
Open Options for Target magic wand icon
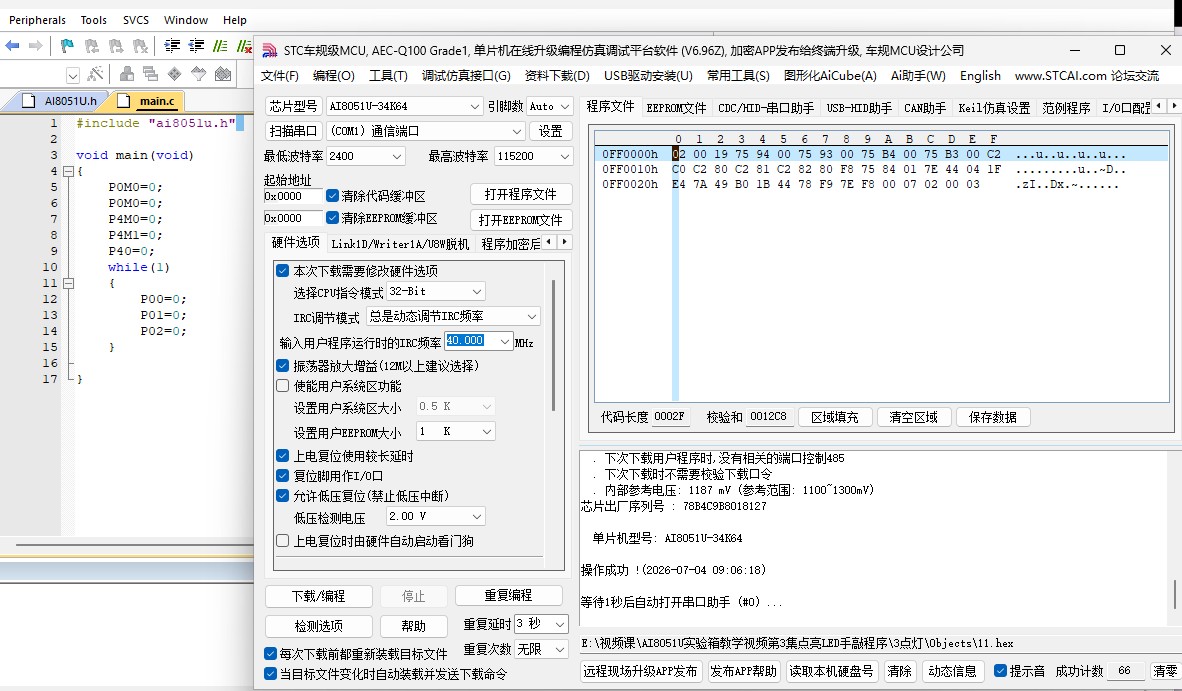(95, 74)
